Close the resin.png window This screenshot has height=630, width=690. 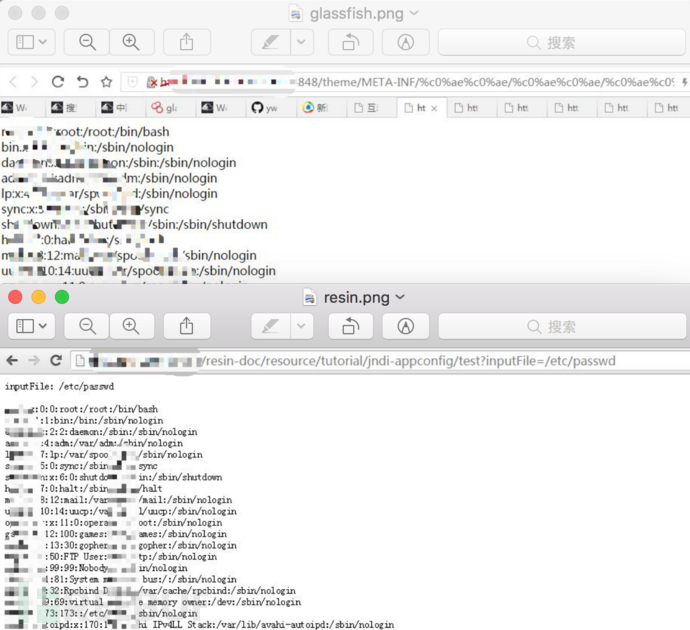coord(15,297)
